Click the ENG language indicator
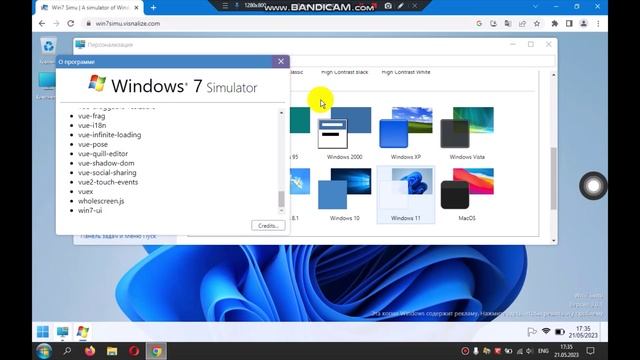 pos(543,351)
